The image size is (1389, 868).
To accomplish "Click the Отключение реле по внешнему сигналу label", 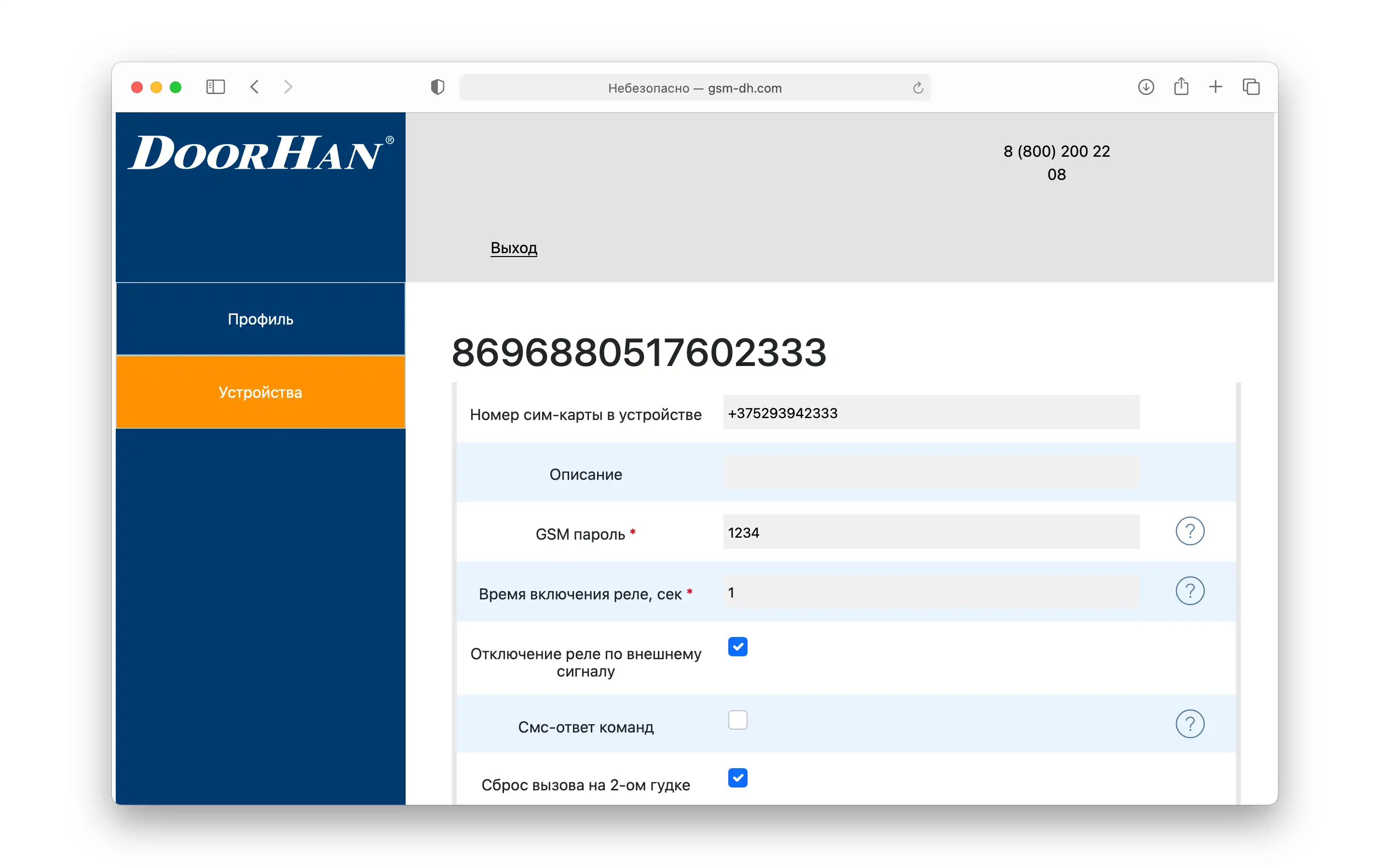I will (586, 663).
